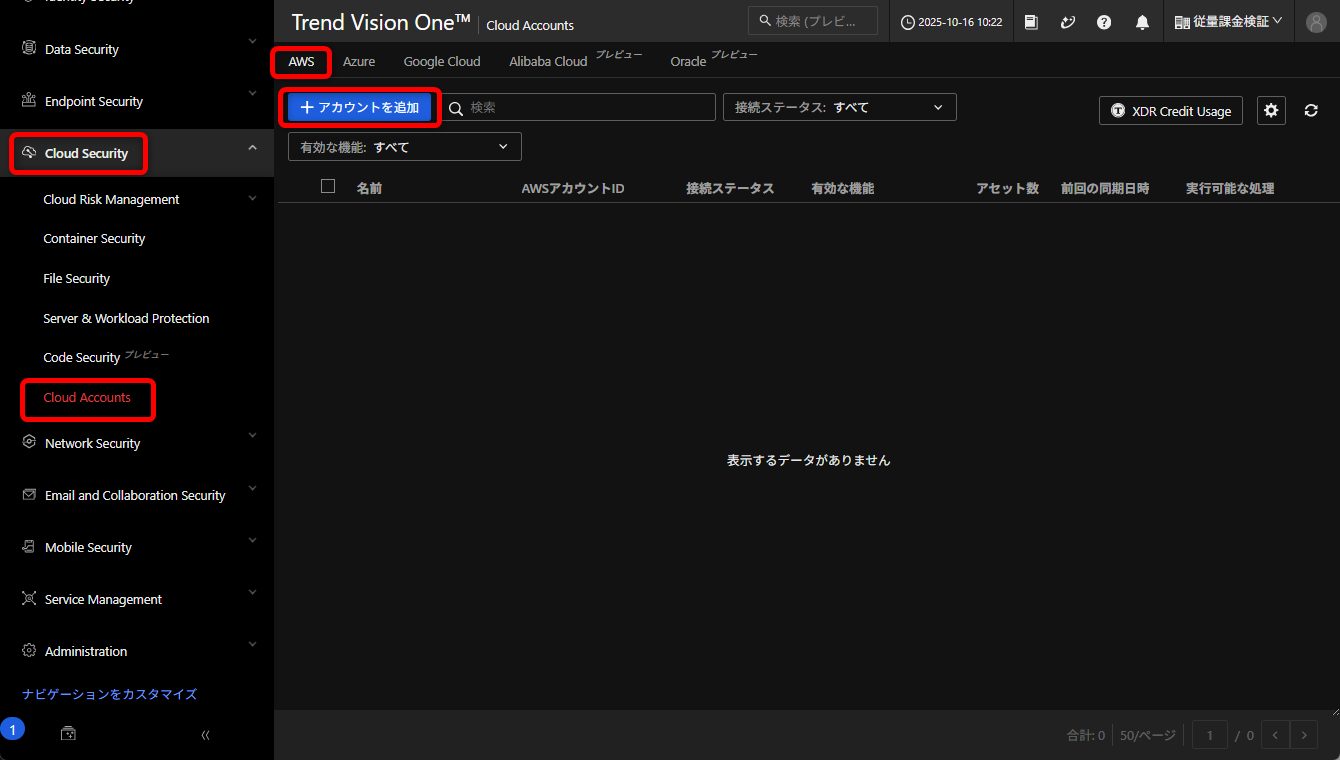Expand the Service Management menu chevron
1340x760 pixels.
tap(252, 591)
